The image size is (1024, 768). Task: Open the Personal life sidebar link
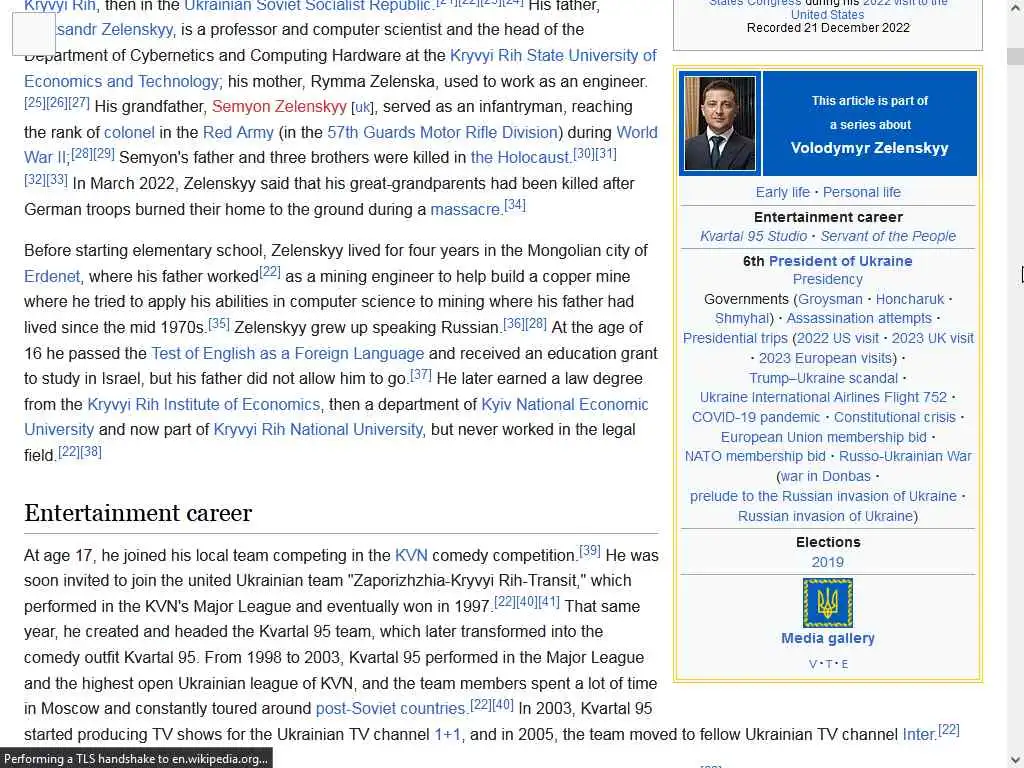pos(861,192)
